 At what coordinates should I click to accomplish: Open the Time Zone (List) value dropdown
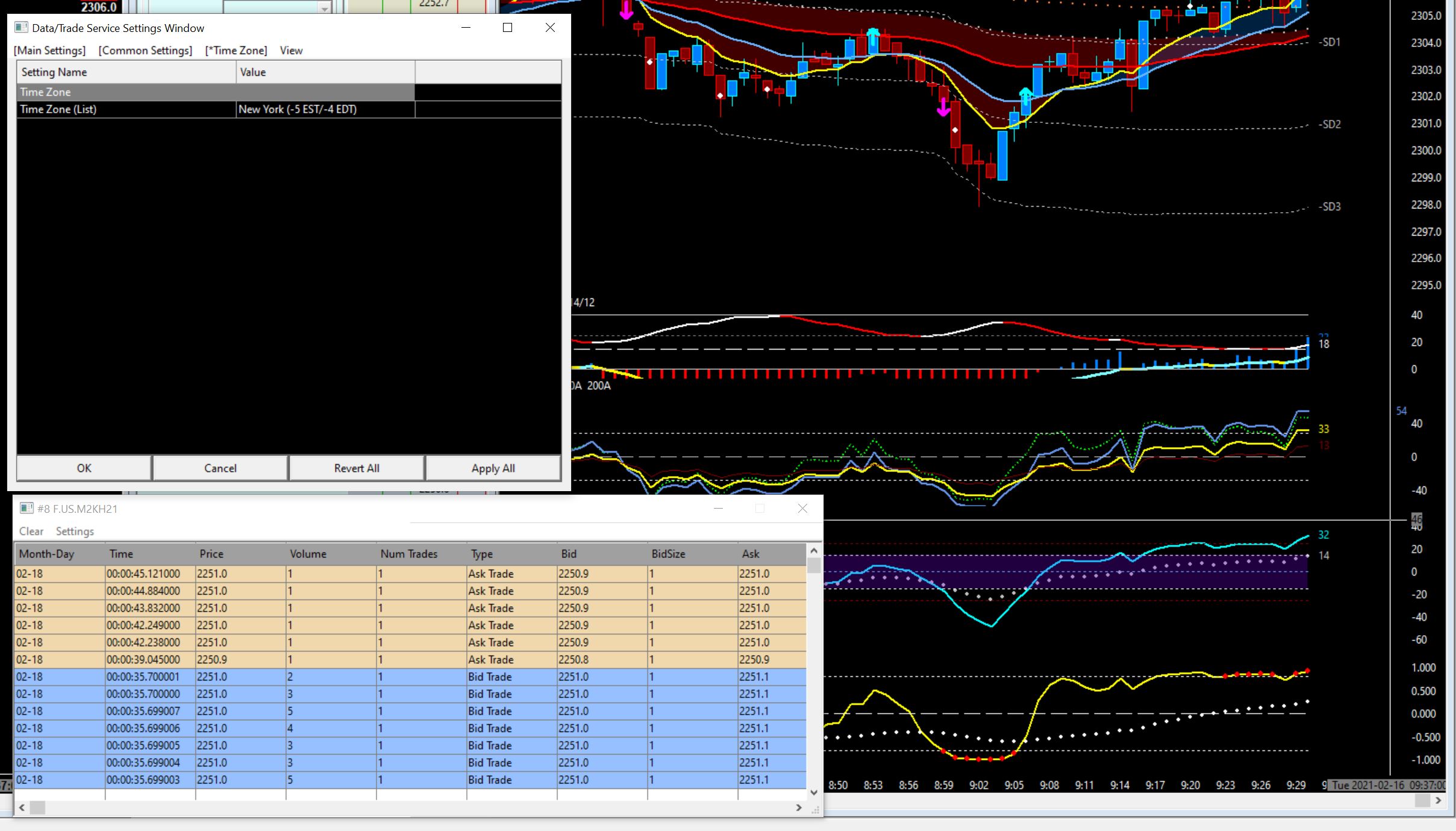325,109
